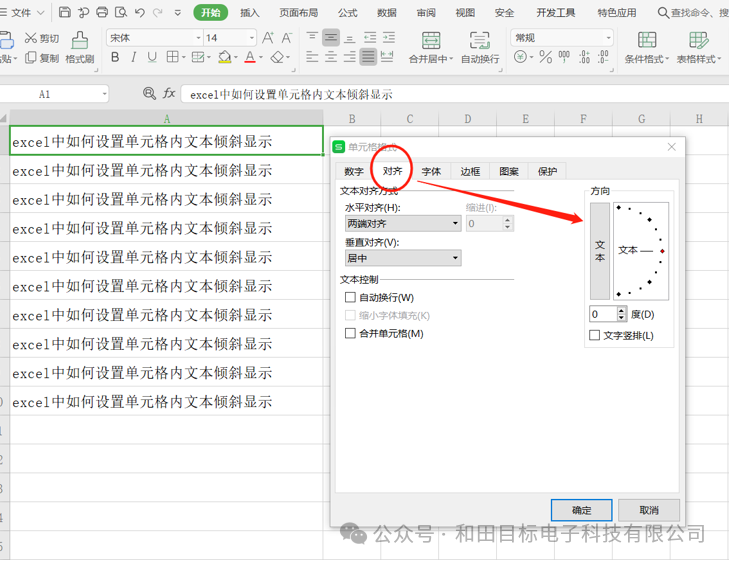
Task: Select column A header
Action: 166,119
